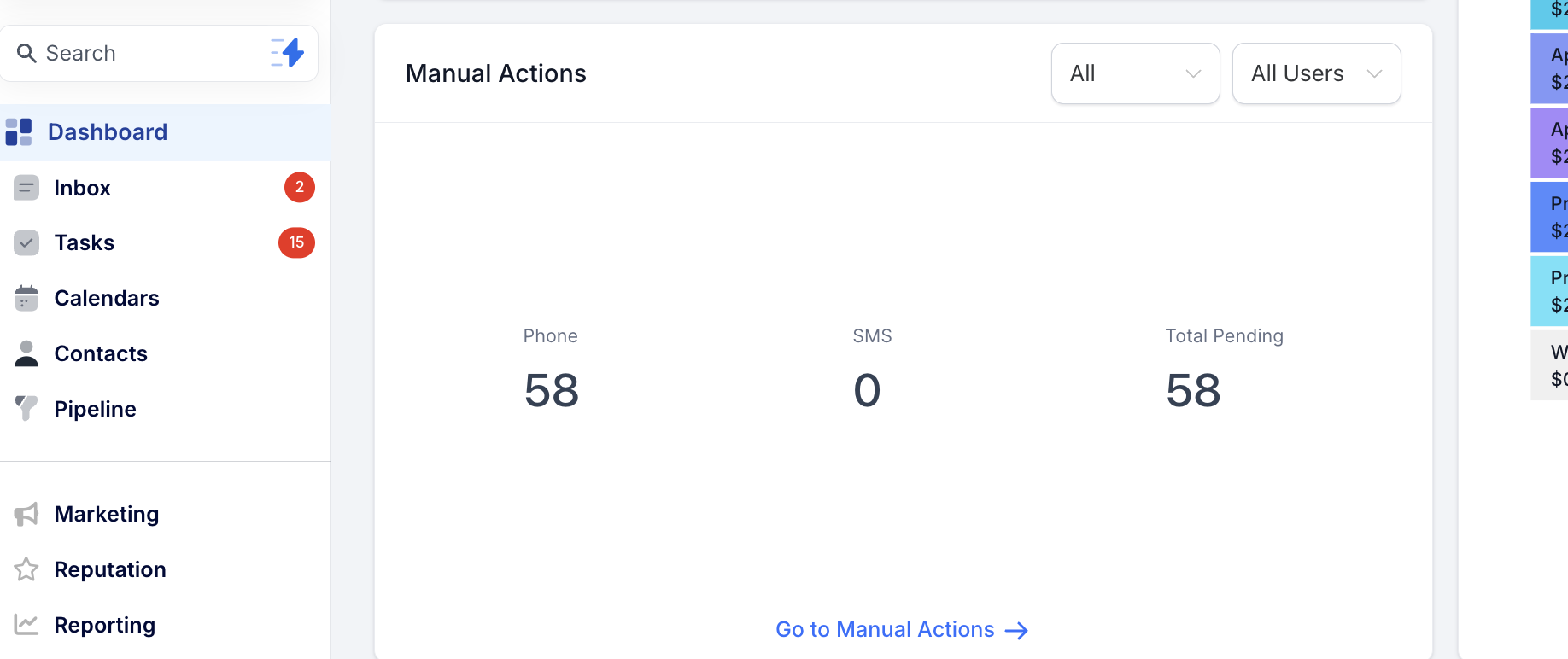Open the All filter dropdown

[x=1135, y=73]
